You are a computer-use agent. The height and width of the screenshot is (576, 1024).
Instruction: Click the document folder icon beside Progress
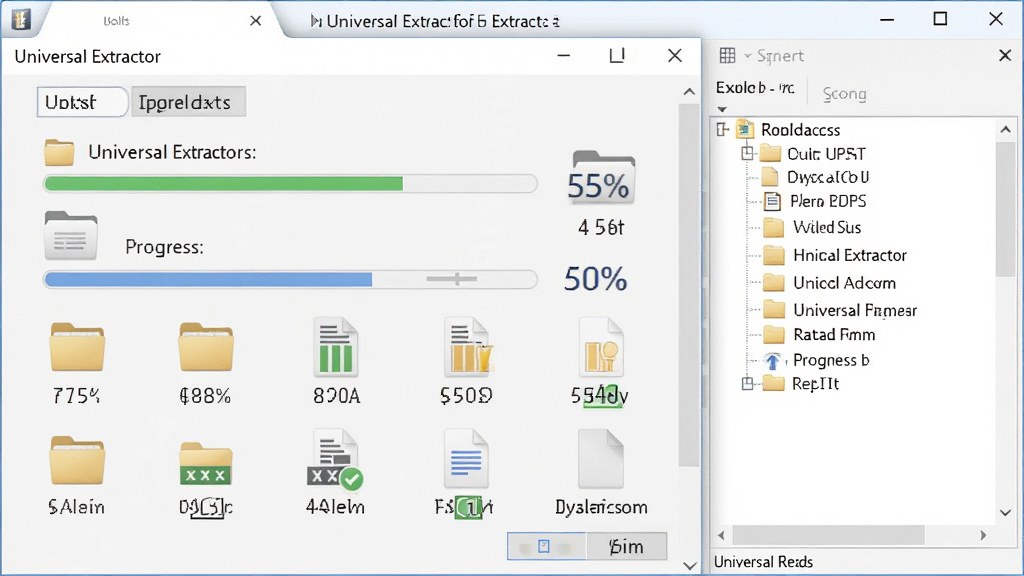(71, 236)
